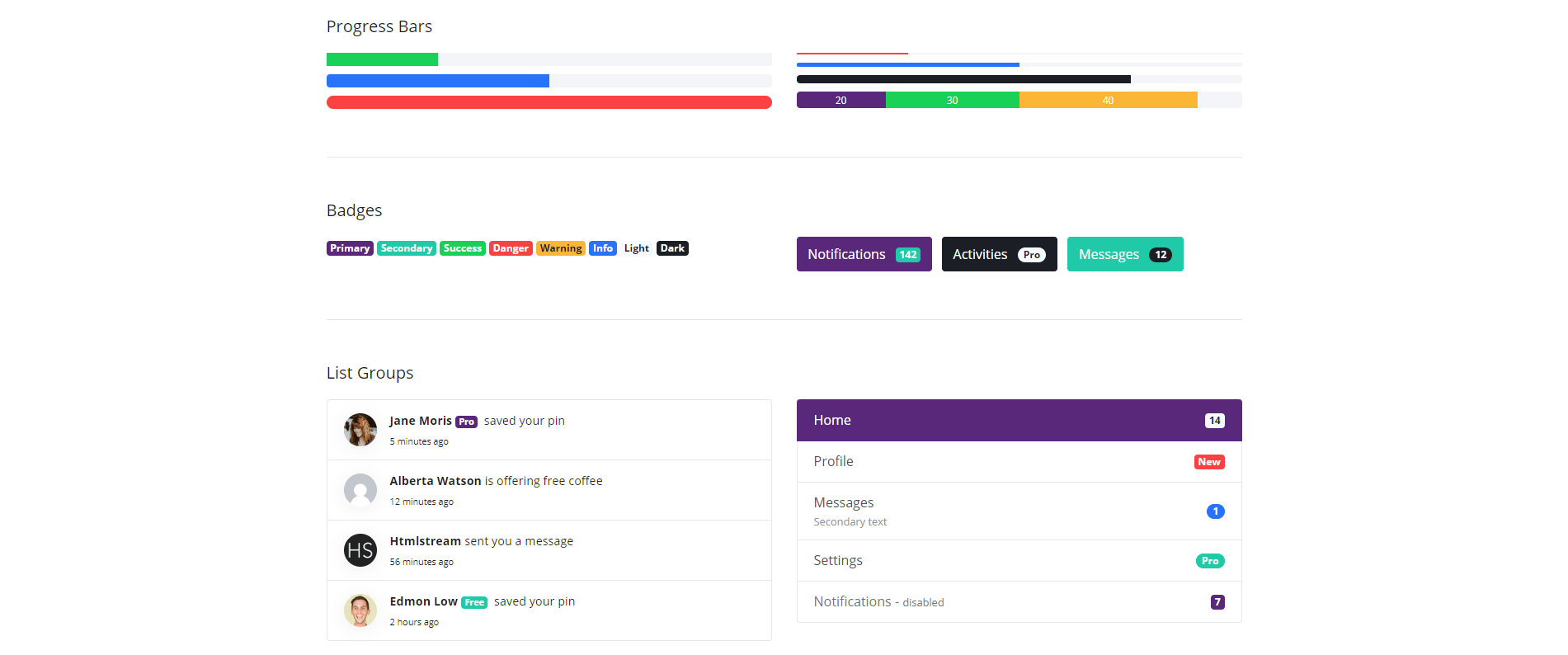
Task: Click the 12 pill inside Messages button
Action: pyautogui.click(x=1161, y=255)
